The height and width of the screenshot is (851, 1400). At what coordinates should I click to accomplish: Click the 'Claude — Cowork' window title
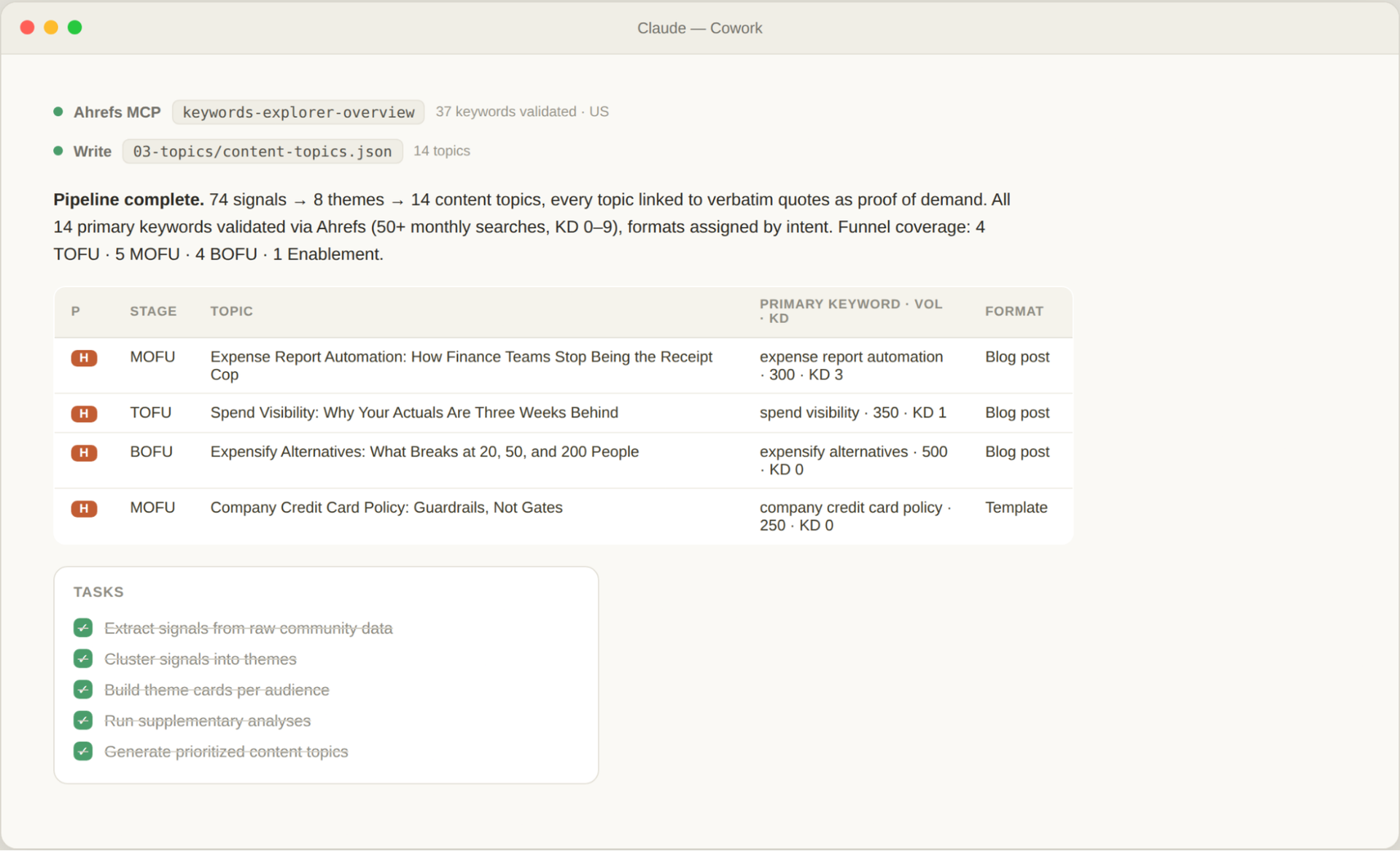(x=700, y=28)
